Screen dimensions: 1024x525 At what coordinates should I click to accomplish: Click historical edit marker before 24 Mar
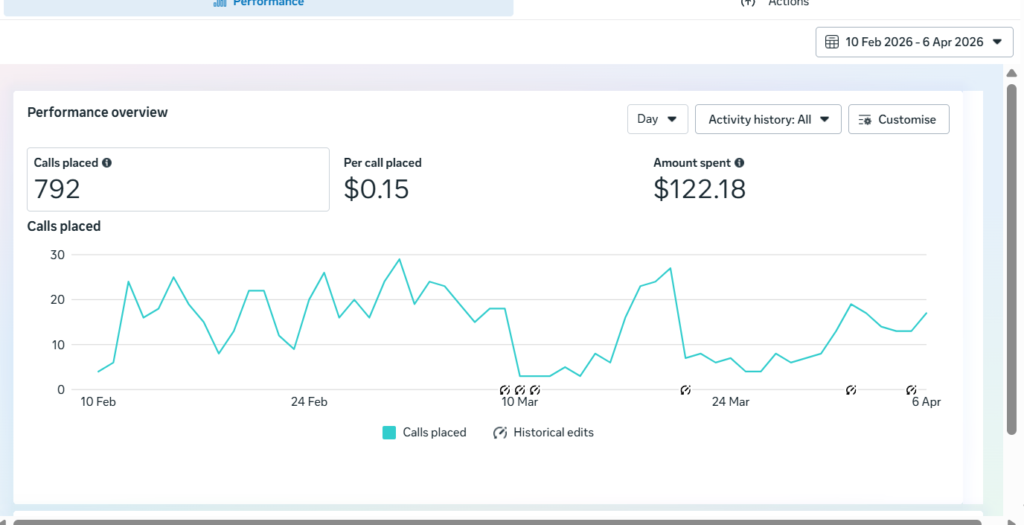pyautogui.click(x=685, y=390)
